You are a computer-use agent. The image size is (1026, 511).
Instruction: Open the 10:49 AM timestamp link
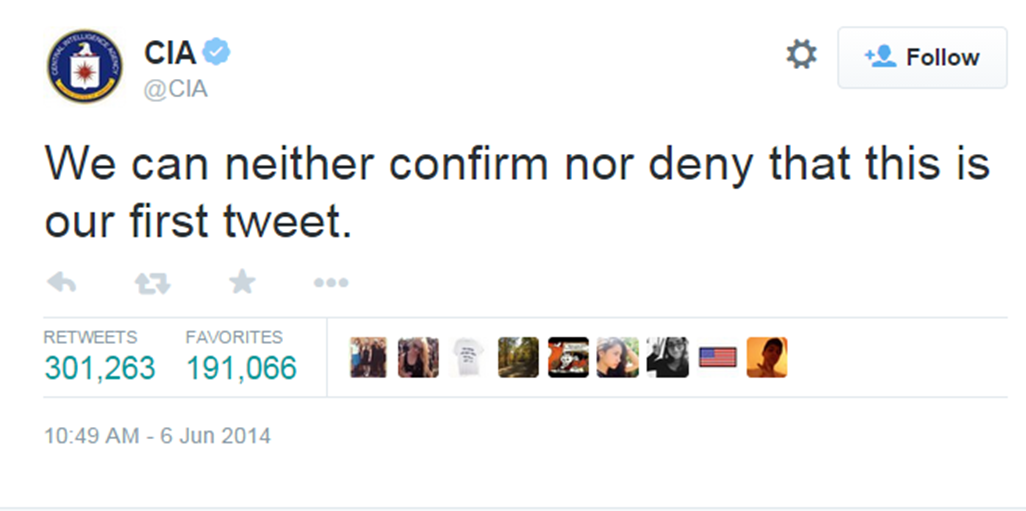click(x=157, y=437)
